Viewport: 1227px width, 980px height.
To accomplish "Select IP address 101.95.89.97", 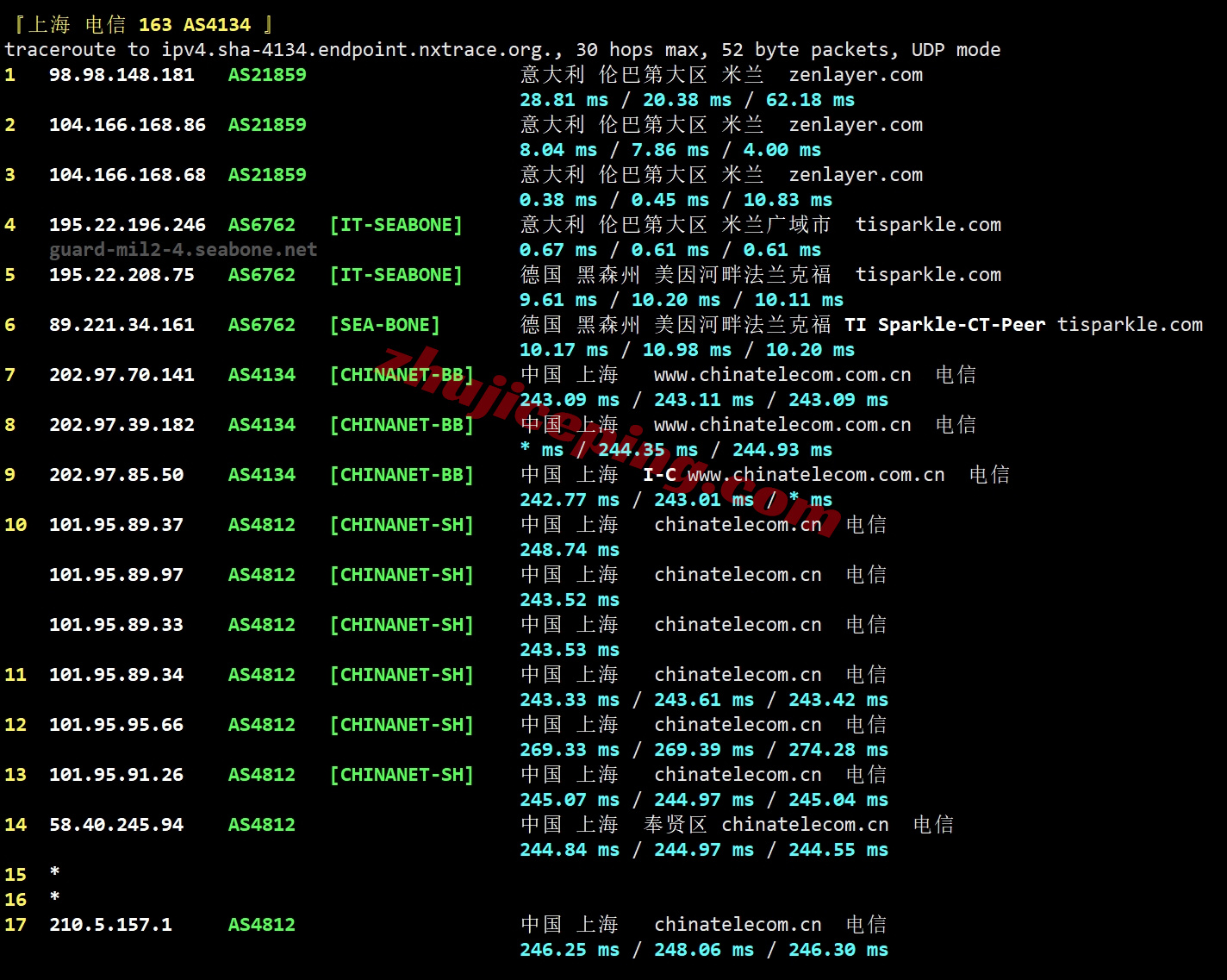I will (116, 575).
